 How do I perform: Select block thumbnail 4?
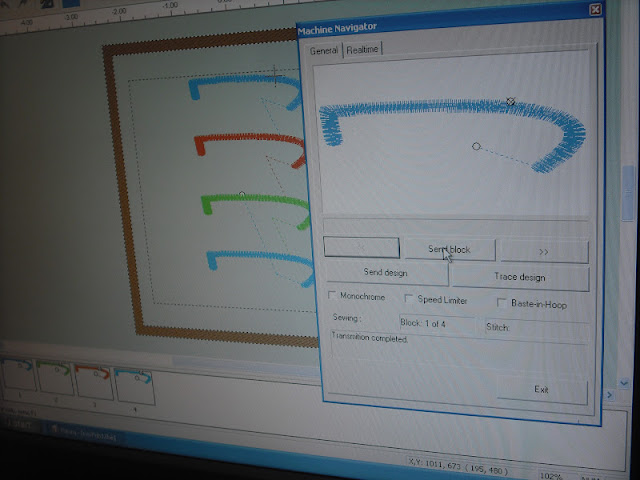click(135, 386)
